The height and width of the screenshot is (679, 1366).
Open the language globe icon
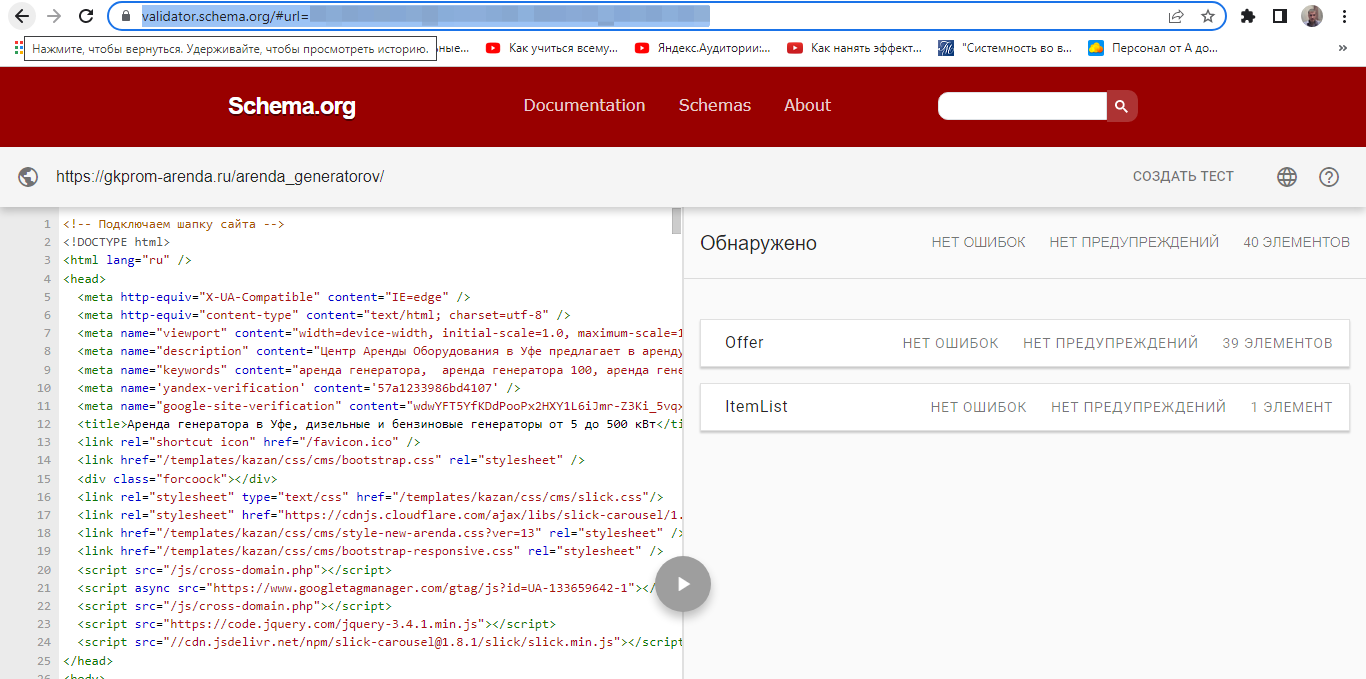pyautogui.click(x=1287, y=177)
